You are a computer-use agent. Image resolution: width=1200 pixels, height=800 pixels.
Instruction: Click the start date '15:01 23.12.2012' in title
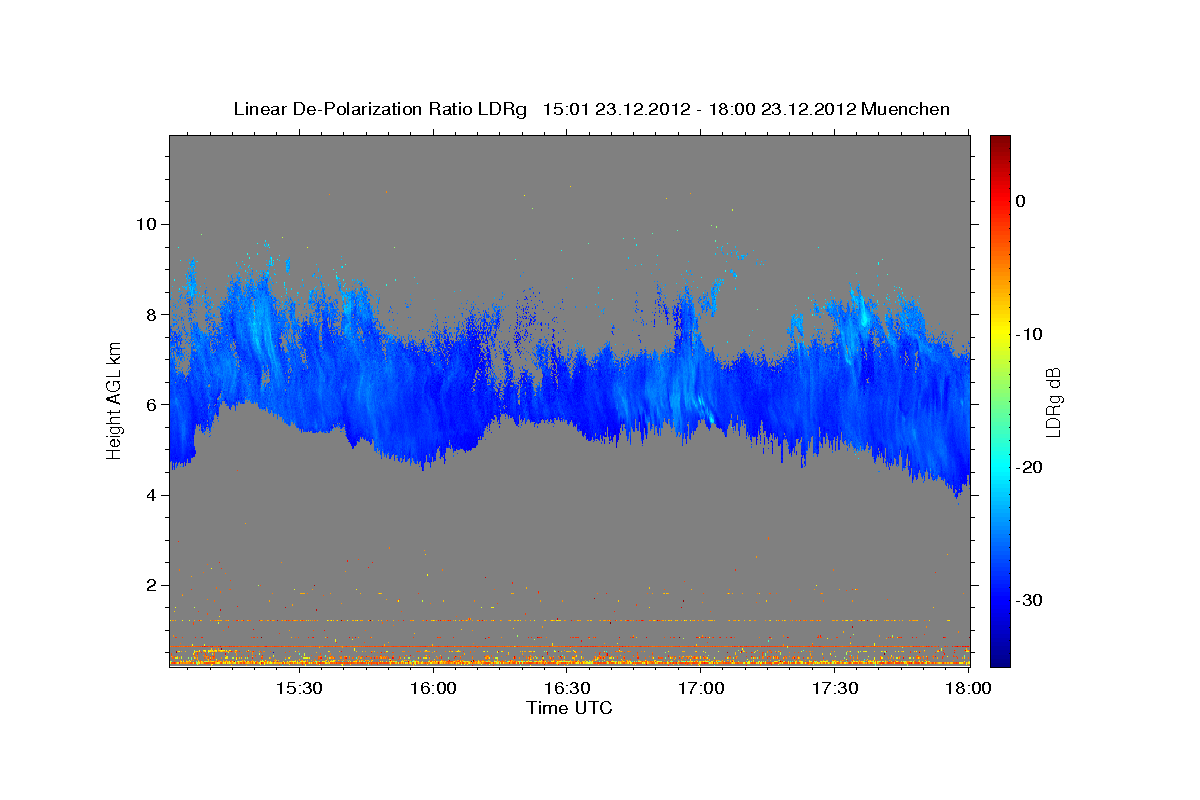pyautogui.click(x=615, y=109)
